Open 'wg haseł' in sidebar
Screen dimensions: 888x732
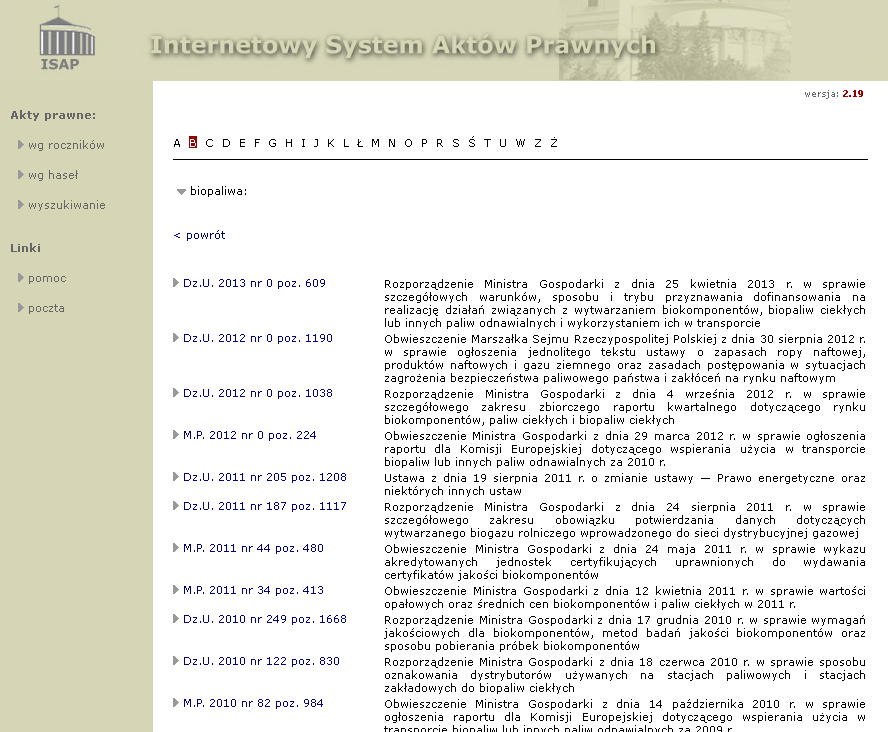(x=53, y=175)
